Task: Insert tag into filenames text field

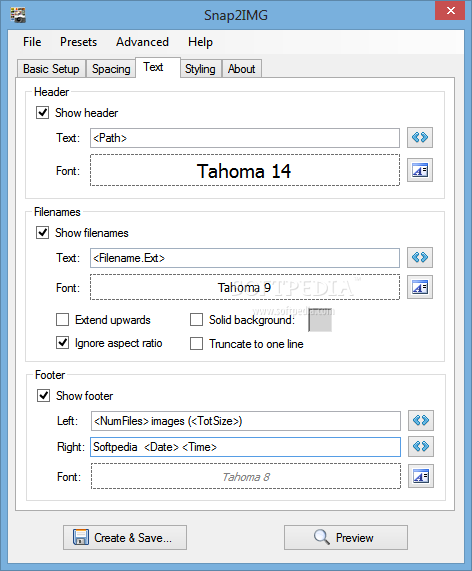Action: coord(420,257)
